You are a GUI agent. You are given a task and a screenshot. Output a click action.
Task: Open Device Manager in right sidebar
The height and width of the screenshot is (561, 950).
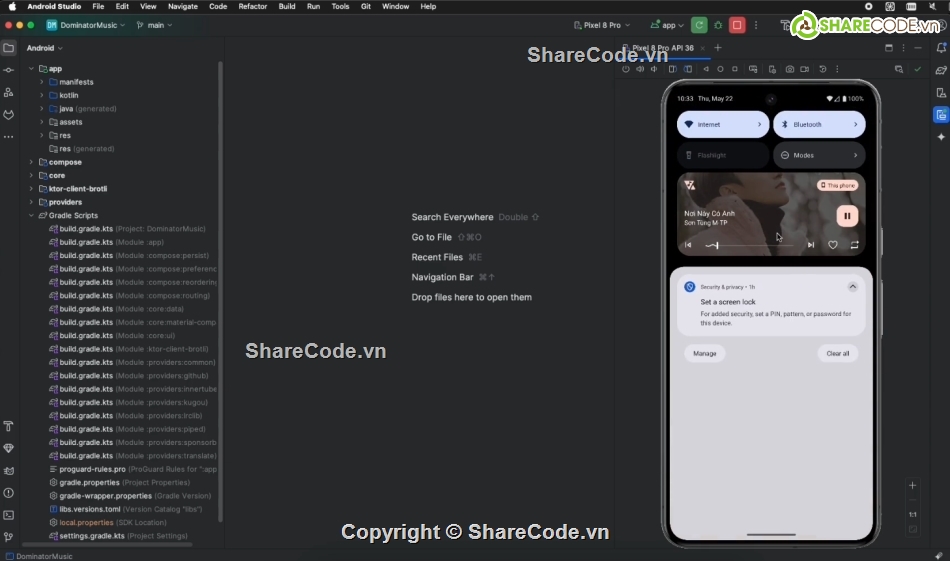click(941, 93)
